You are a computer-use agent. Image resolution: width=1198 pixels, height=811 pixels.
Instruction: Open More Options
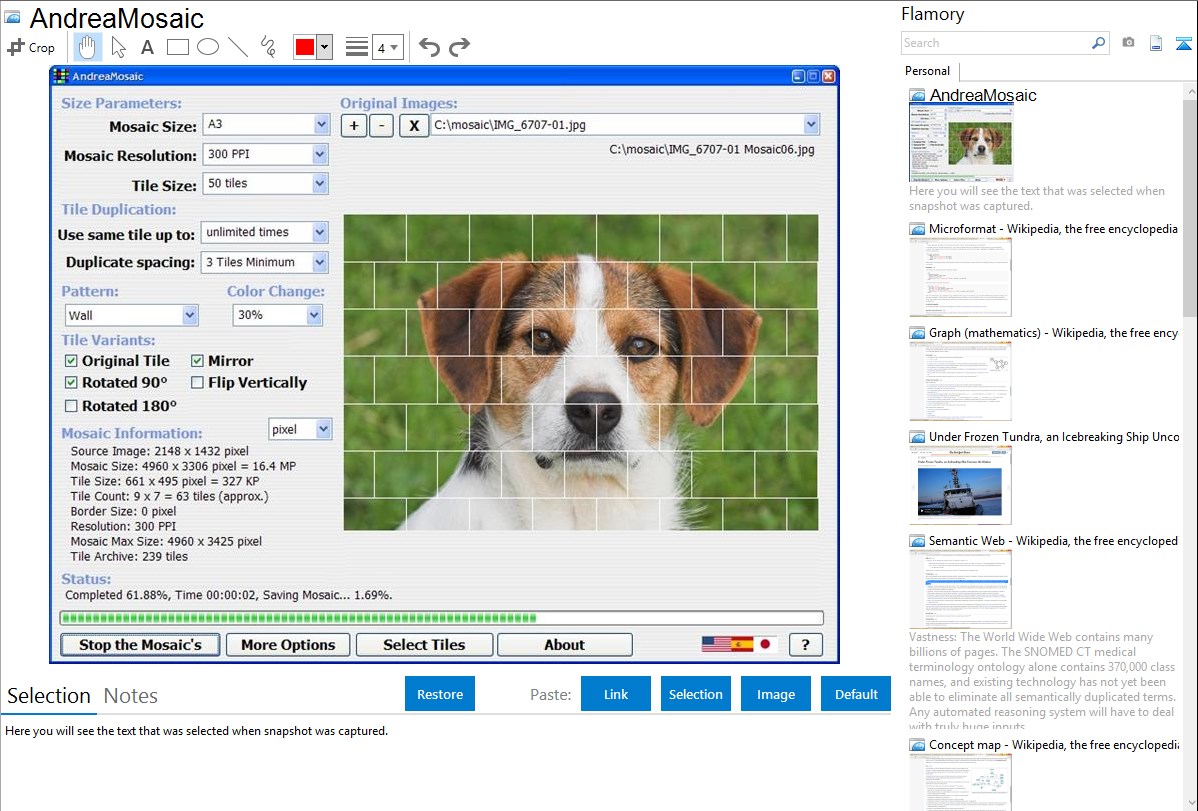(x=288, y=644)
